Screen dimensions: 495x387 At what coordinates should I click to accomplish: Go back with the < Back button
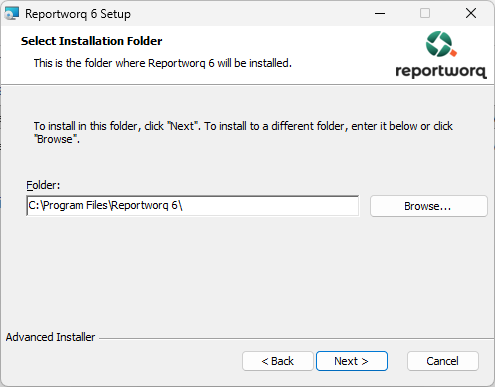(278, 361)
